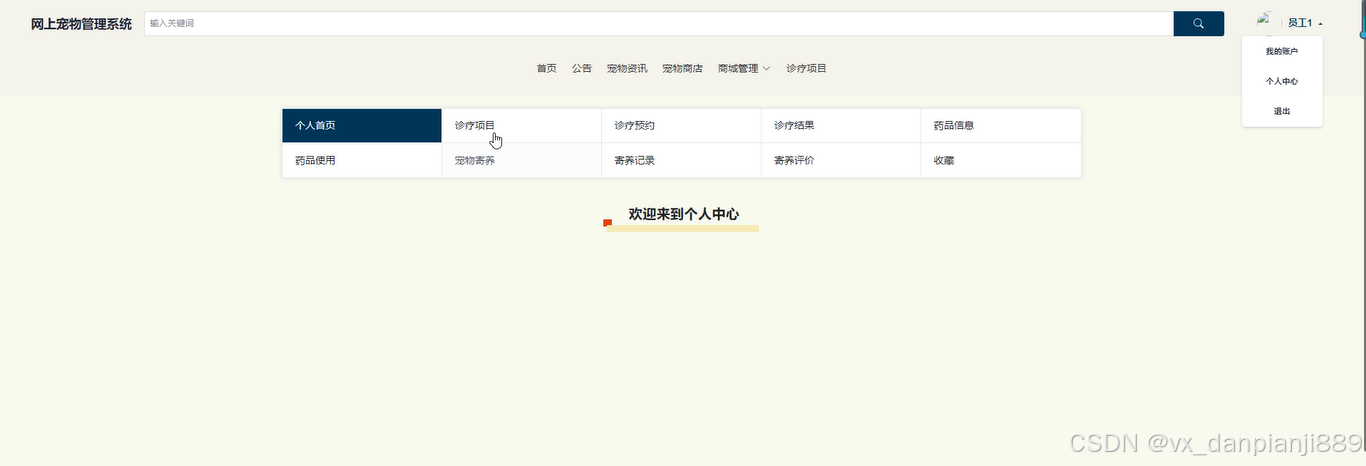Click the 网上宠物管理系统 site title
The image size is (1366, 466).
tap(81, 23)
